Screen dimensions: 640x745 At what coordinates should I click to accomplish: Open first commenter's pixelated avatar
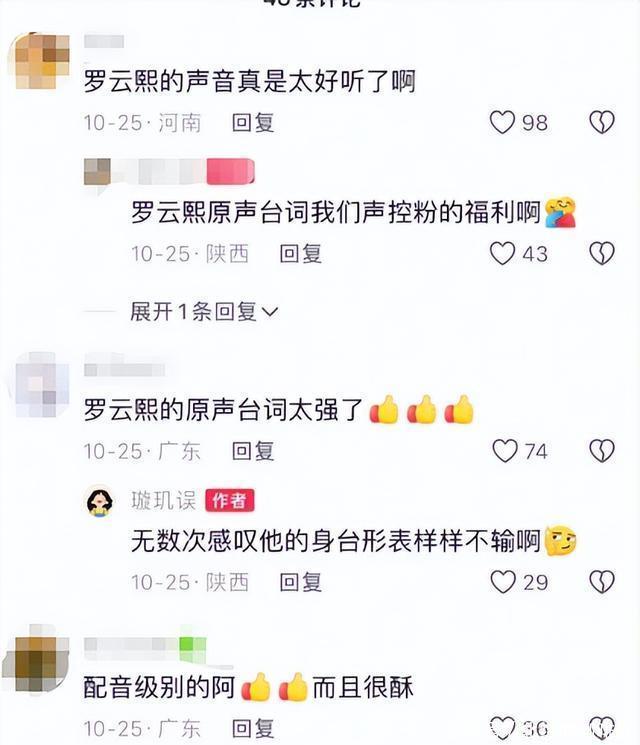pyautogui.click(x=39, y=61)
